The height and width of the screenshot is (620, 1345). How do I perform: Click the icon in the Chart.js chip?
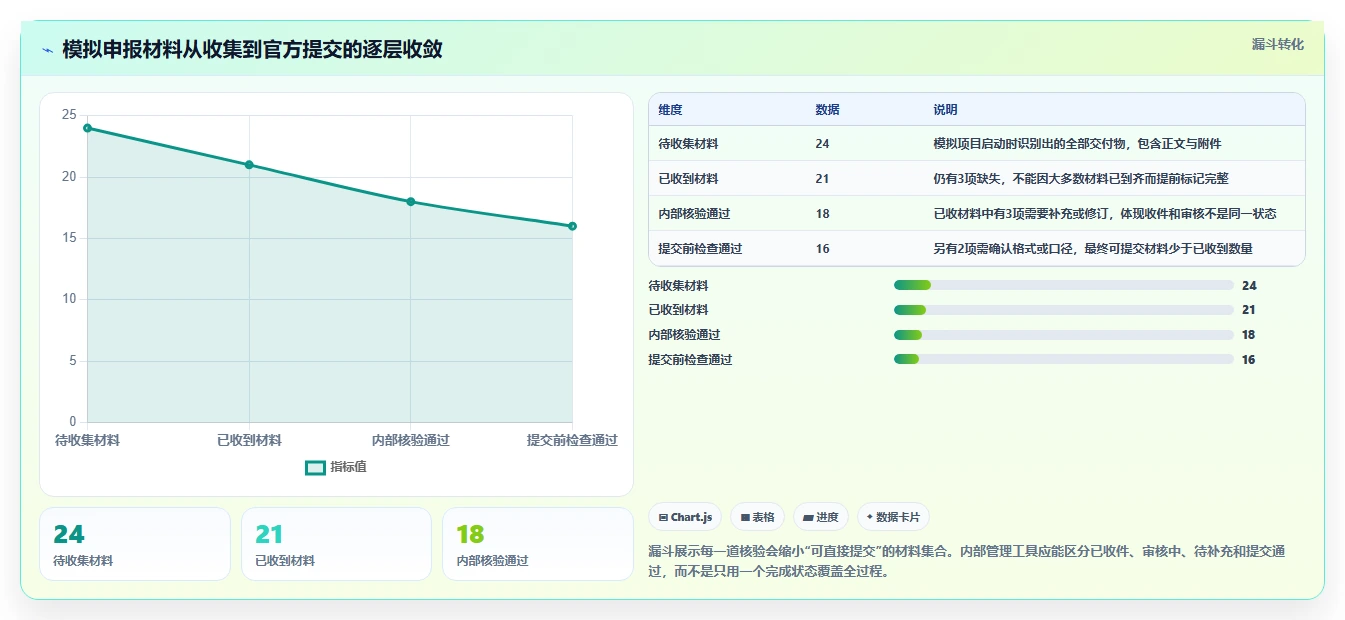click(663, 518)
